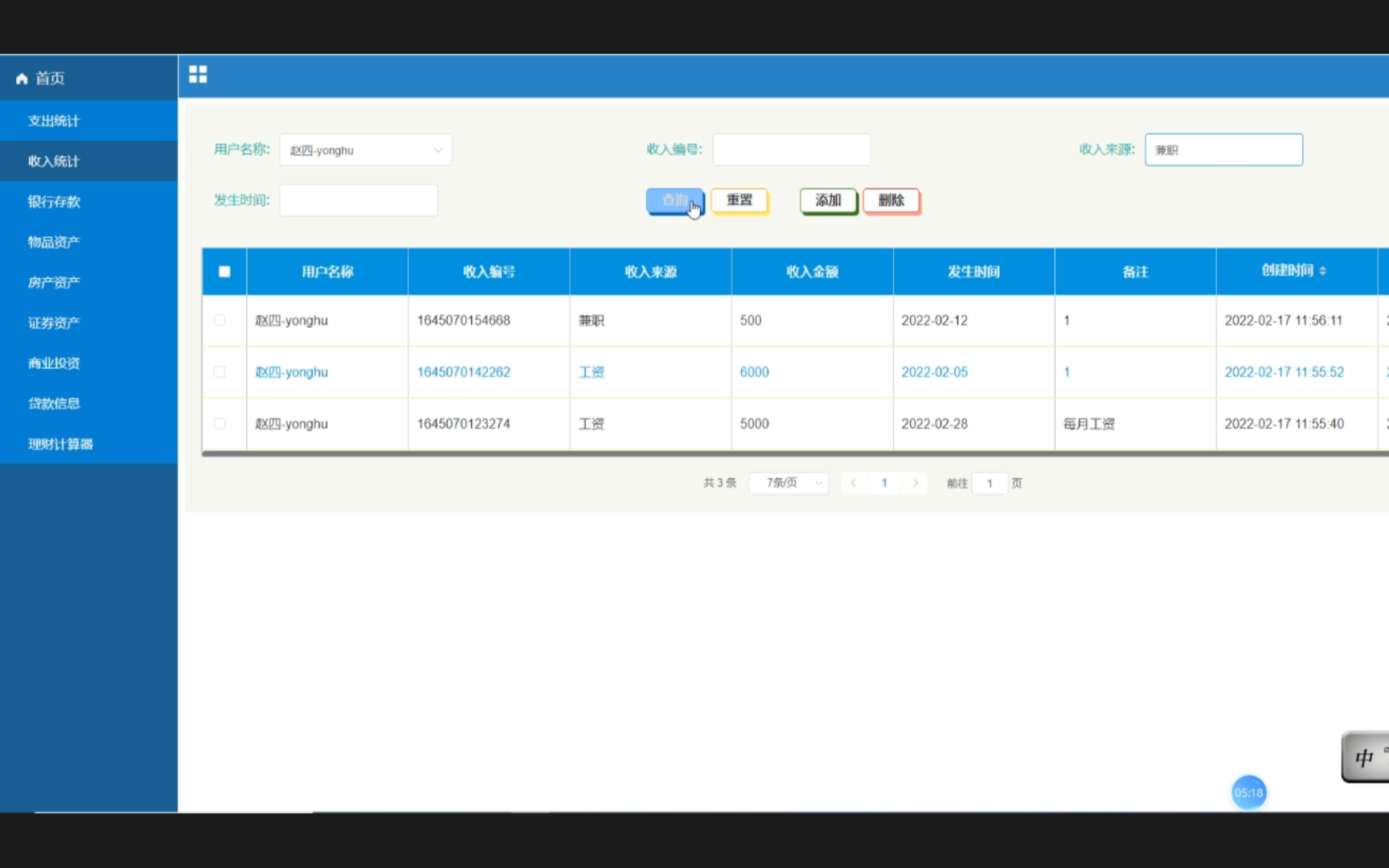Image resolution: width=1389 pixels, height=868 pixels.
Task: Click the created time 2022-02-17 11:56:11
Action: point(1284,320)
